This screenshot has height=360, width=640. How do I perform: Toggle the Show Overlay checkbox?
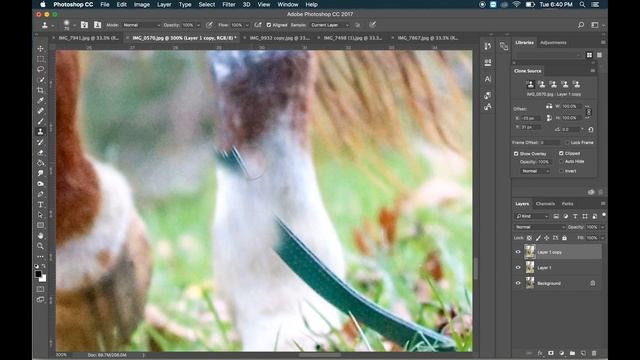tap(516, 153)
